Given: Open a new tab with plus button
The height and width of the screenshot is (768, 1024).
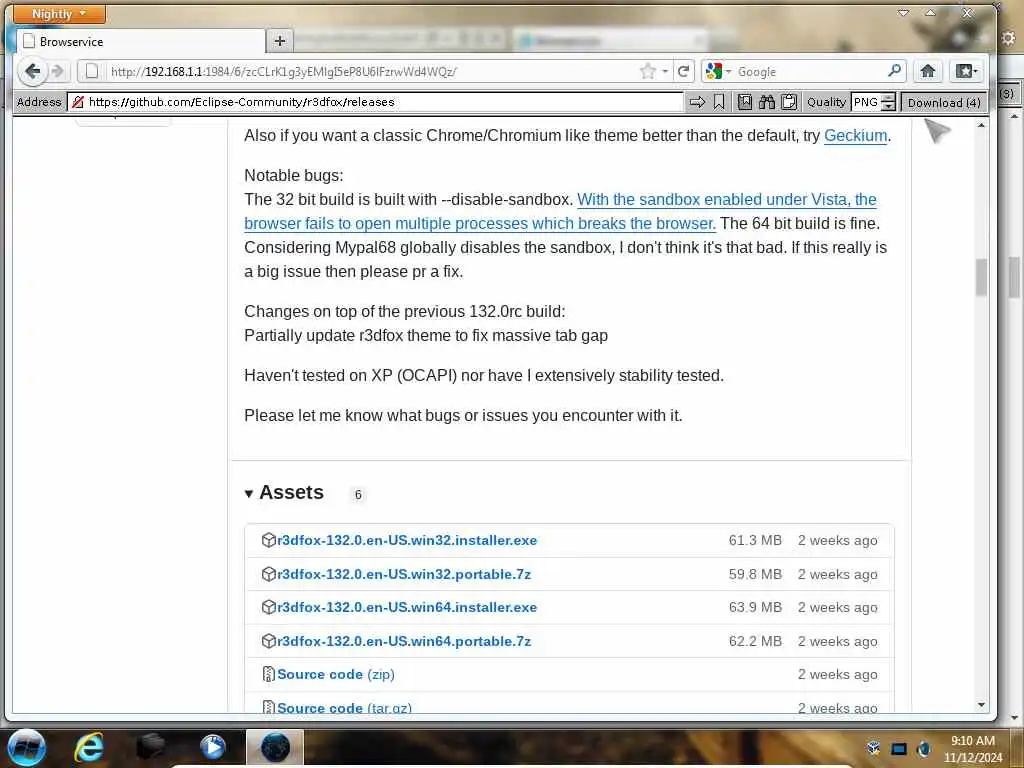Looking at the screenshot, I should [280, 41].
